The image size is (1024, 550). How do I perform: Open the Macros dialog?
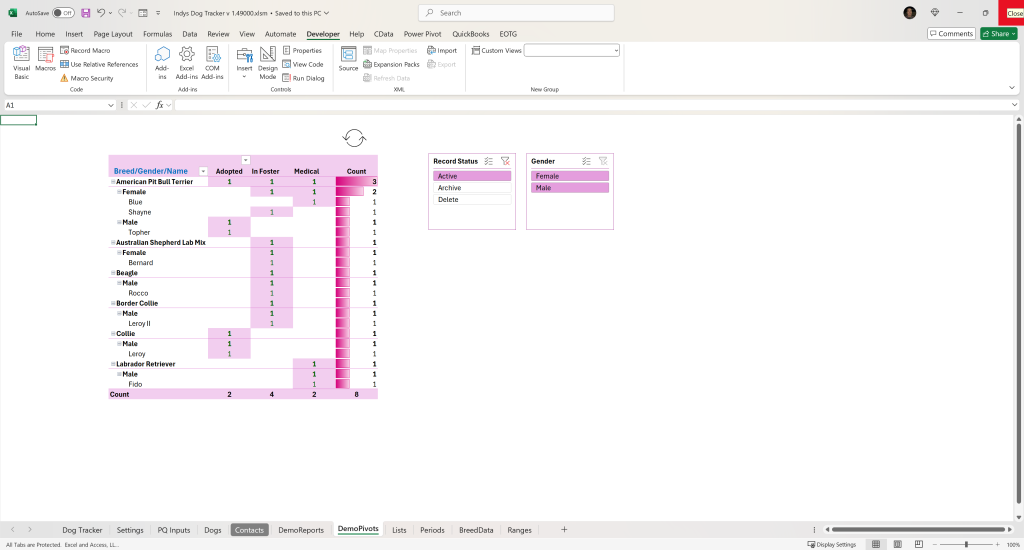pyautogui.click(x=45, y=59)
